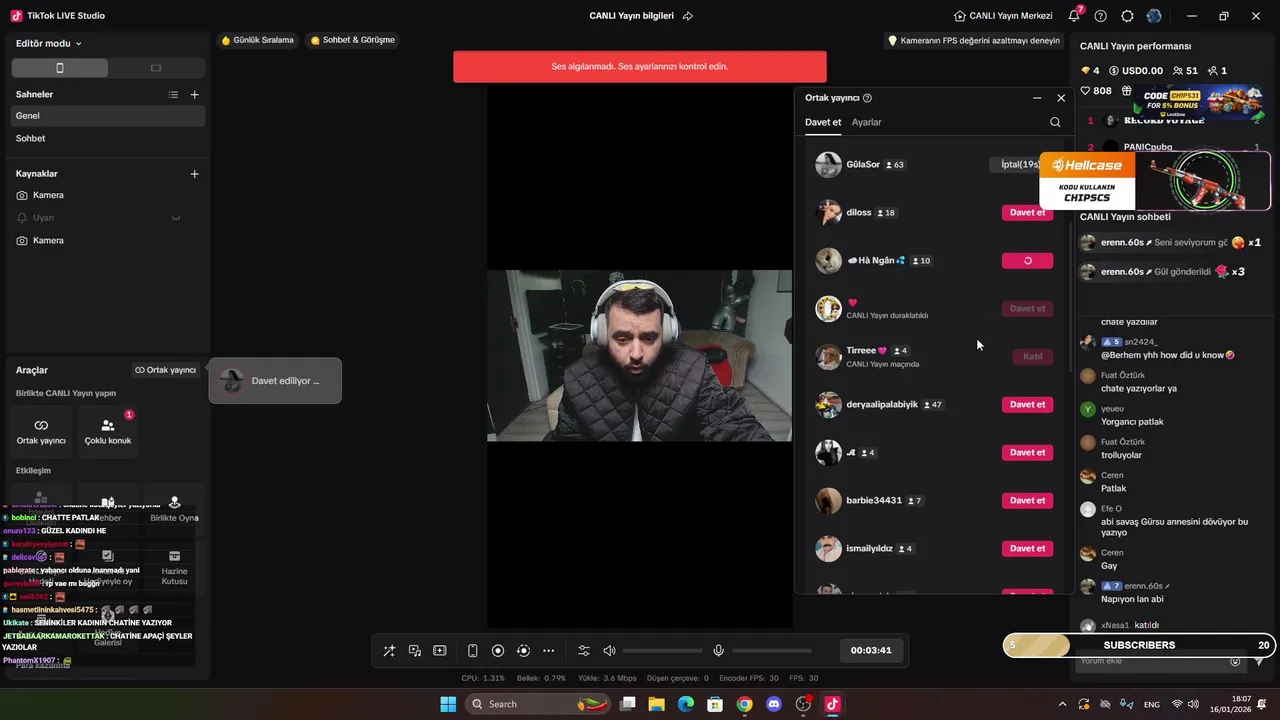Invite barbie34431 with Davet et
This screenshot has width=1280, height=720.
[1027, 500]
